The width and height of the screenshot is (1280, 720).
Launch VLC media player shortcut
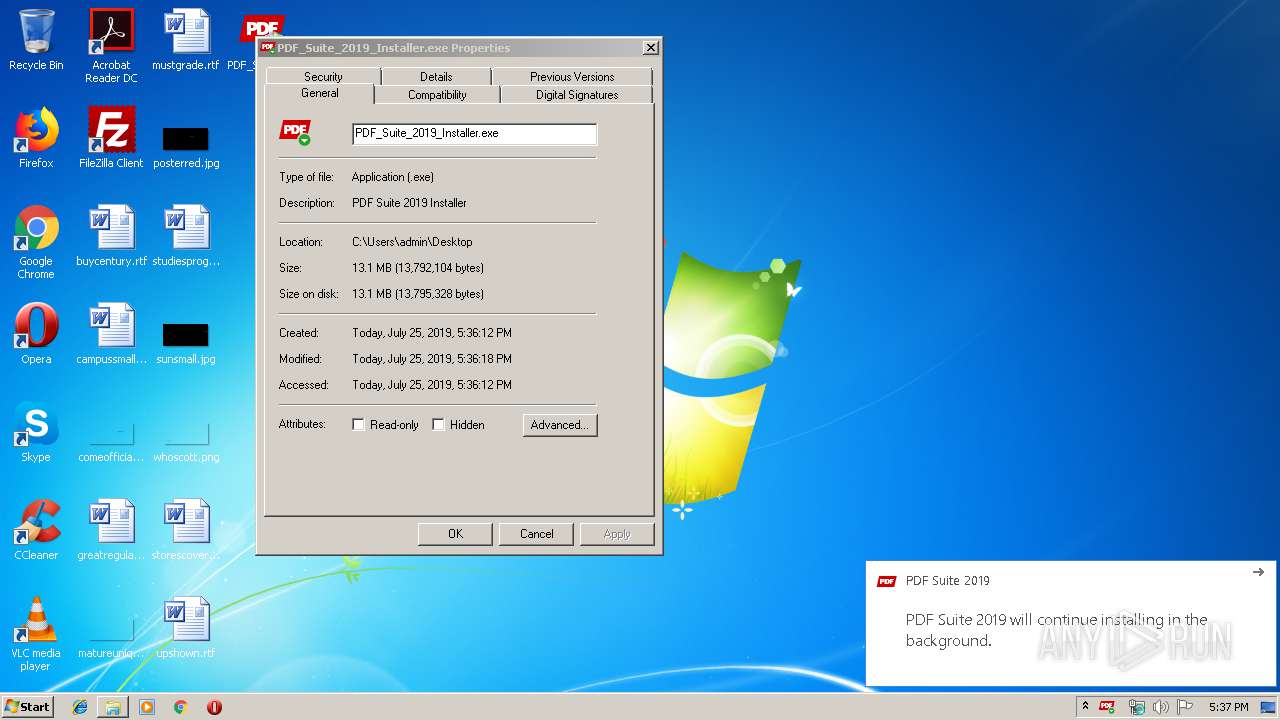click(x=36, y=634)
